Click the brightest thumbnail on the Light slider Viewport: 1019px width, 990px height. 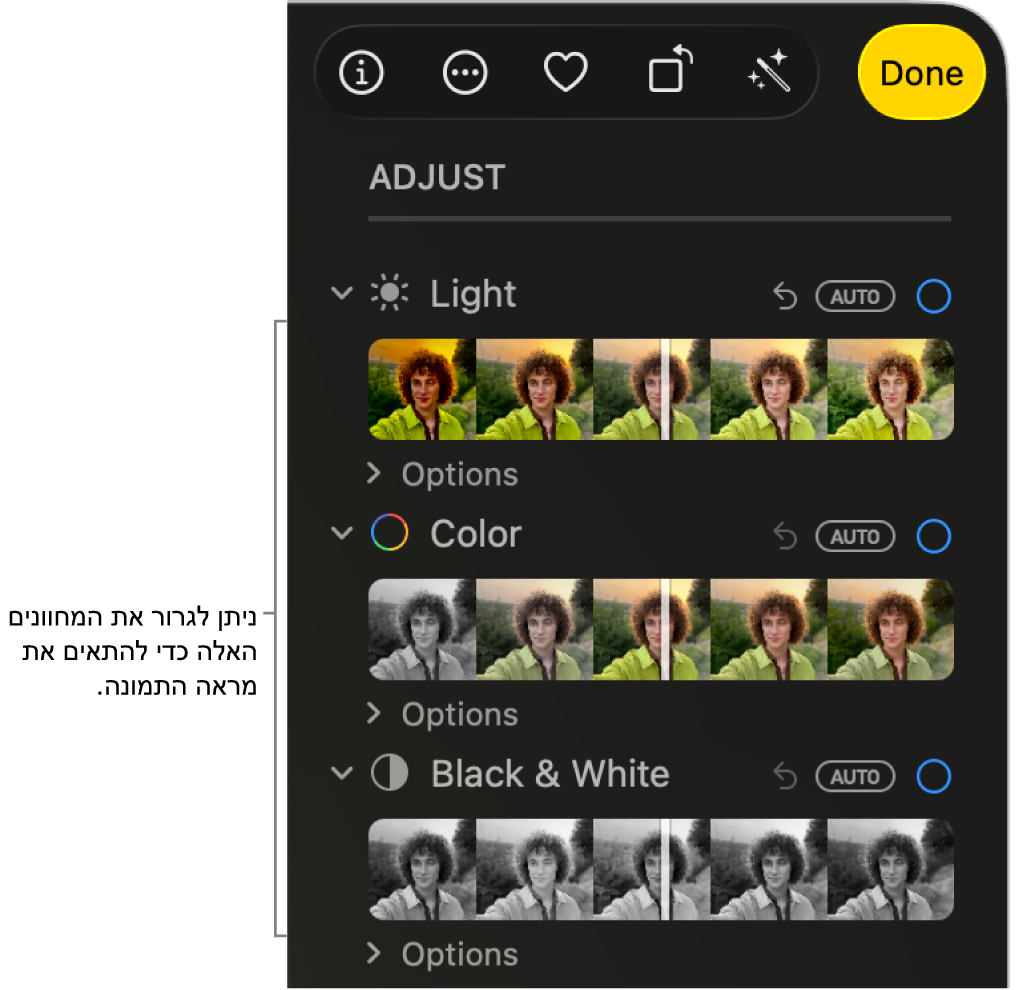[x=890, y=389]
